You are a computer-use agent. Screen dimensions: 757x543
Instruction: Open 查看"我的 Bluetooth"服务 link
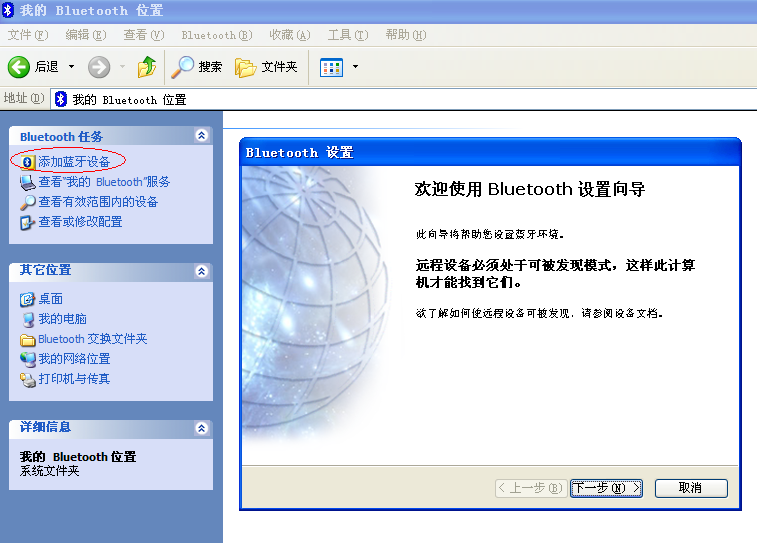pos(104,182)
